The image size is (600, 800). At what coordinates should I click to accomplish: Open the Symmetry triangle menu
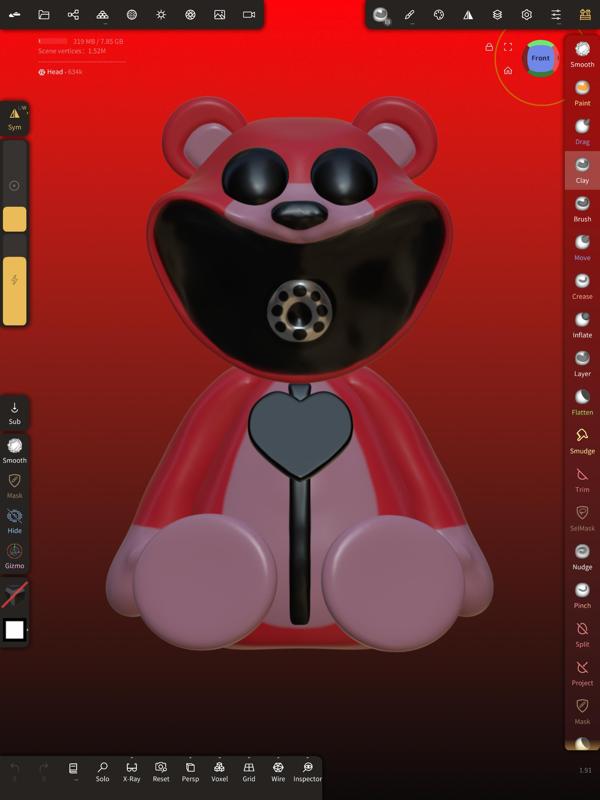click(468, 14)
